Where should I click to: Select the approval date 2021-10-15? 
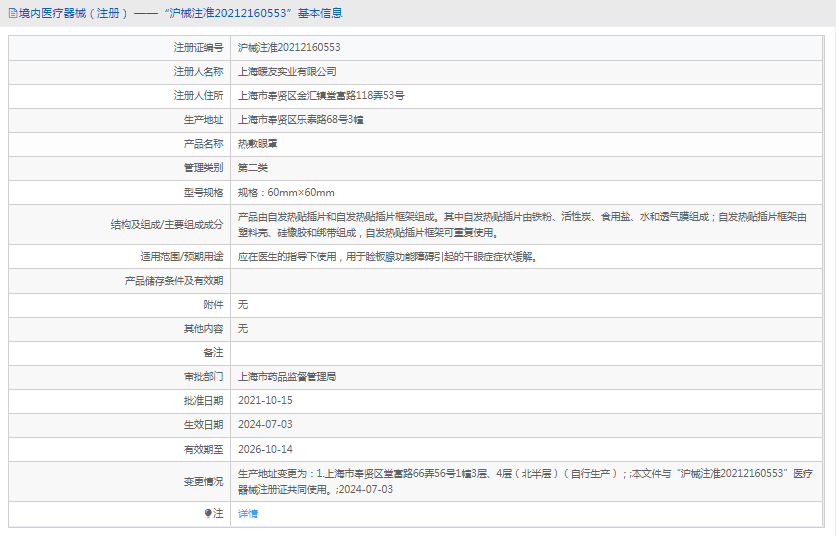(265, 401)
